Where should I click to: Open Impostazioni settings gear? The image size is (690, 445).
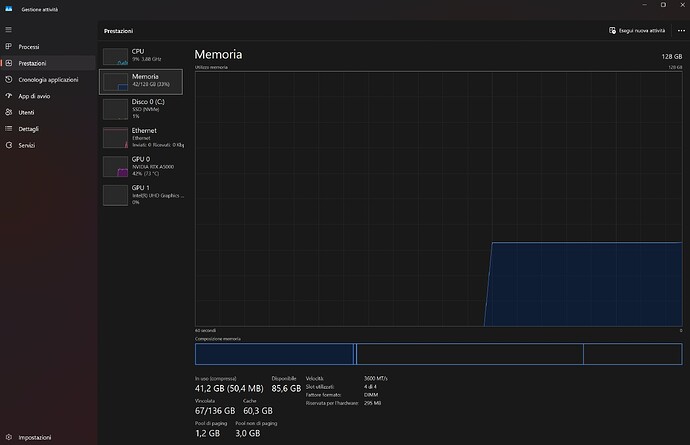pyautogui.click(x=8, y=437)
